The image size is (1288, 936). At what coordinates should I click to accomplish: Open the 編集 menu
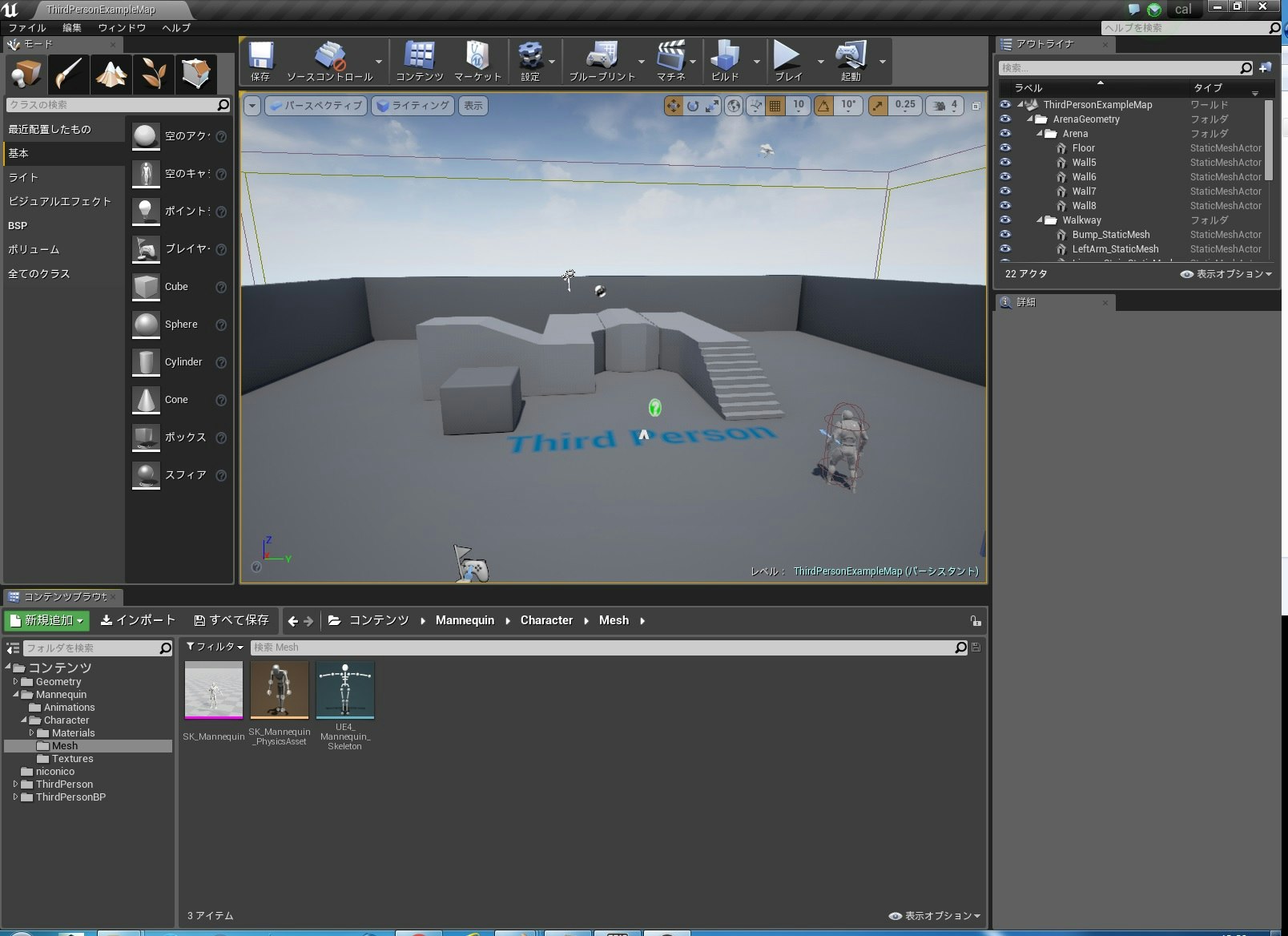coord(72,27)
